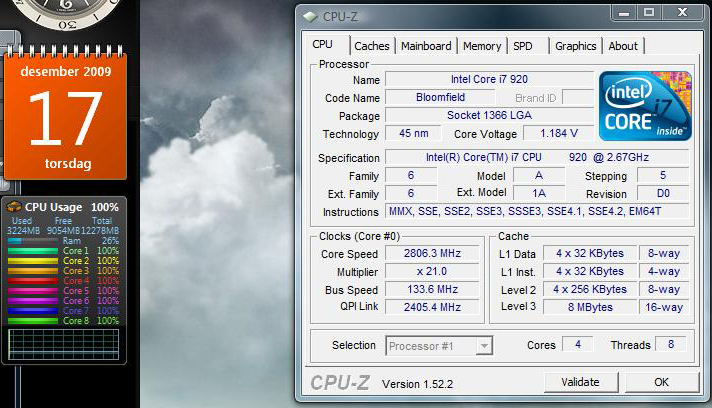Open the Memory tab

pyautogui.click(x=482, y=46)
